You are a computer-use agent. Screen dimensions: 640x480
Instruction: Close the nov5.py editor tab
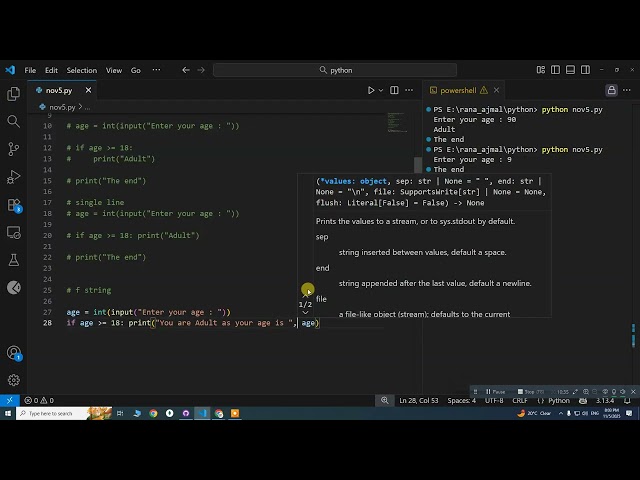[88, 90]
